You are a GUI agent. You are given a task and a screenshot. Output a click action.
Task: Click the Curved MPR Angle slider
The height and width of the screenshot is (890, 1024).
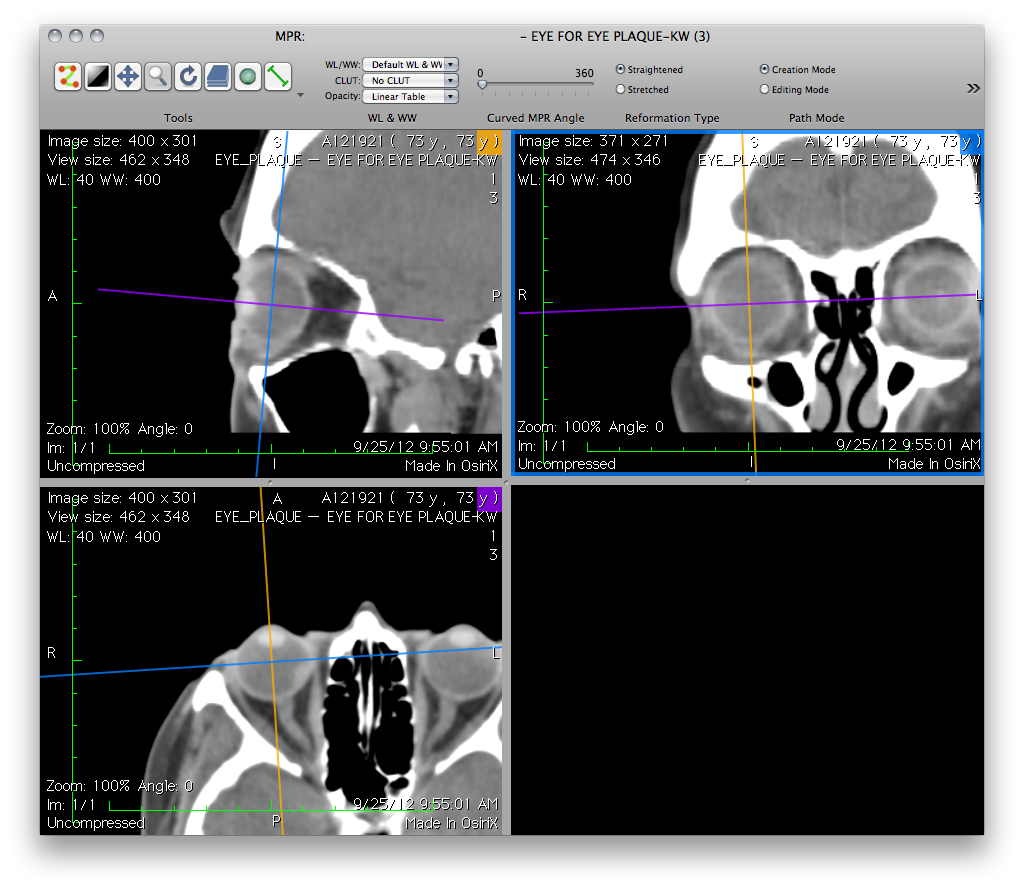[536, 85]
